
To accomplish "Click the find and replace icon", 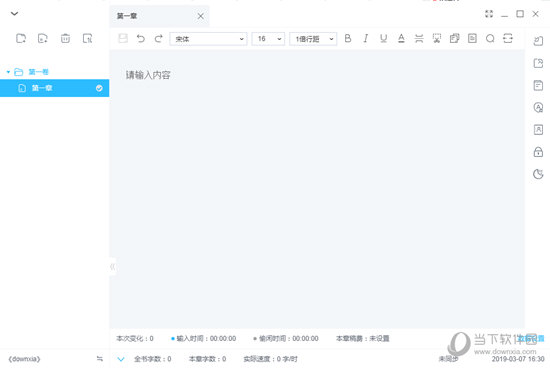I will tap(508, 38).
